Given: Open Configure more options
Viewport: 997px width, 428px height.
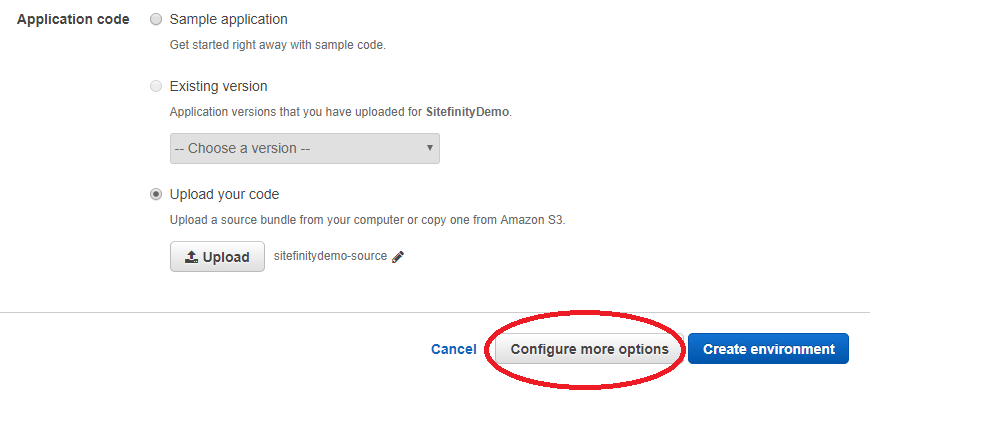Looking at the screenshot, I should click(x=589, y=349).
